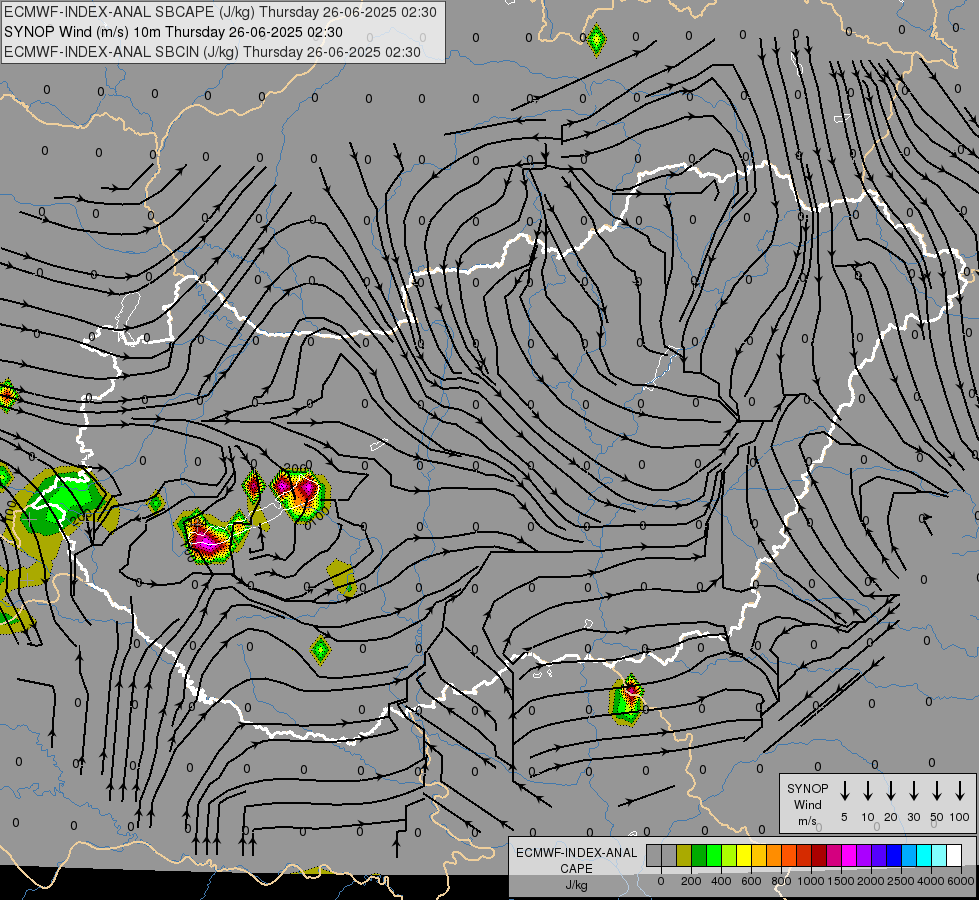Select the lime yellow-green CAPE swatch
The width and height of the screenshot is (979, 900).
pyautogui.click(x=729, y=855)
